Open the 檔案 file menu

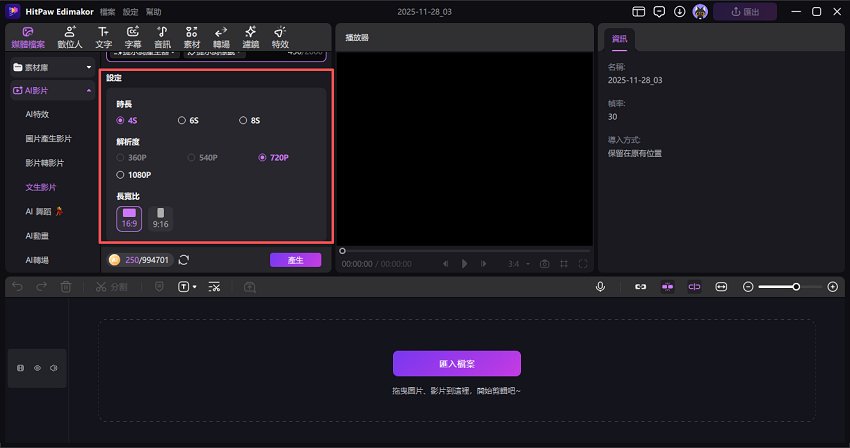(107, 11)
